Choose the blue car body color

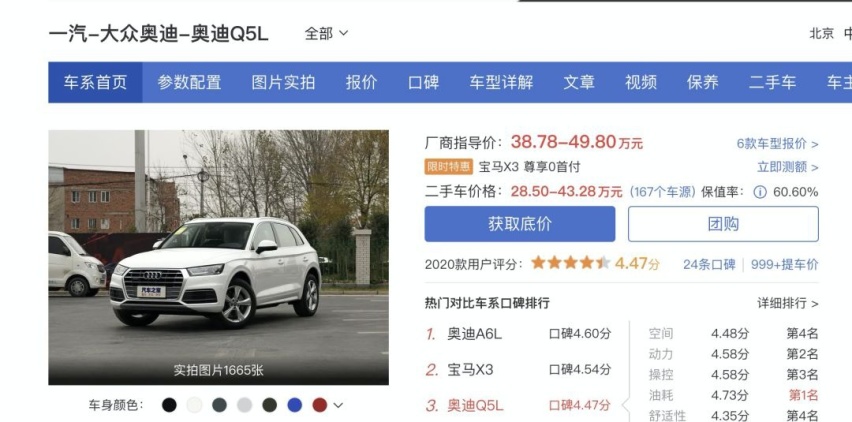click(x=295, y=405)
